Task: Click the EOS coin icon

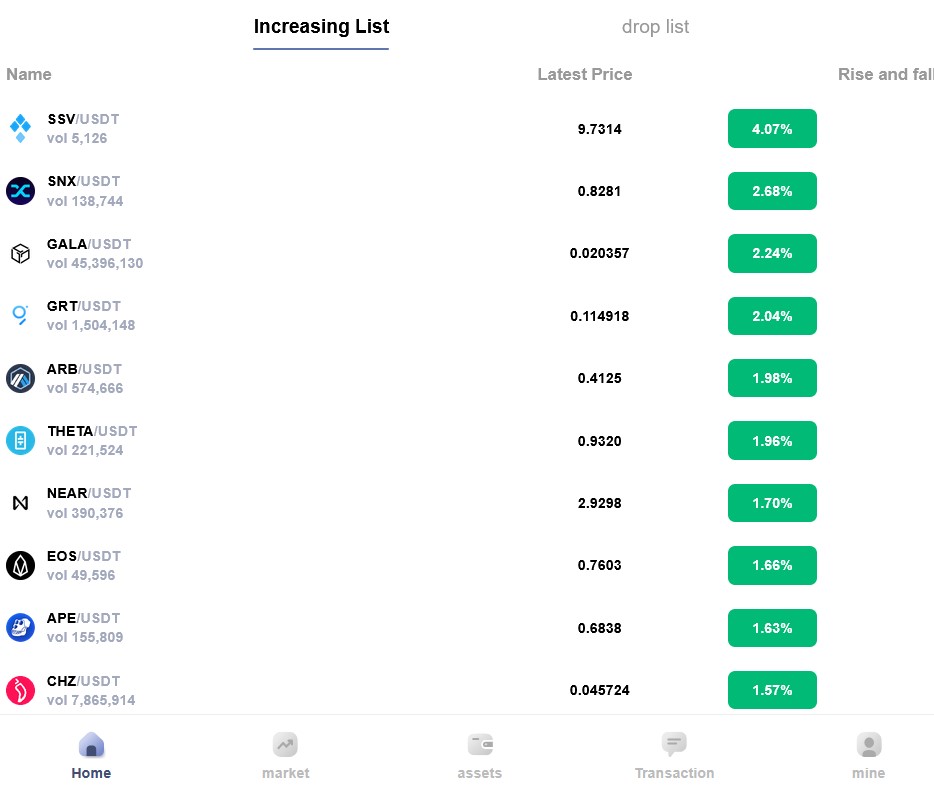Action: 20,566
